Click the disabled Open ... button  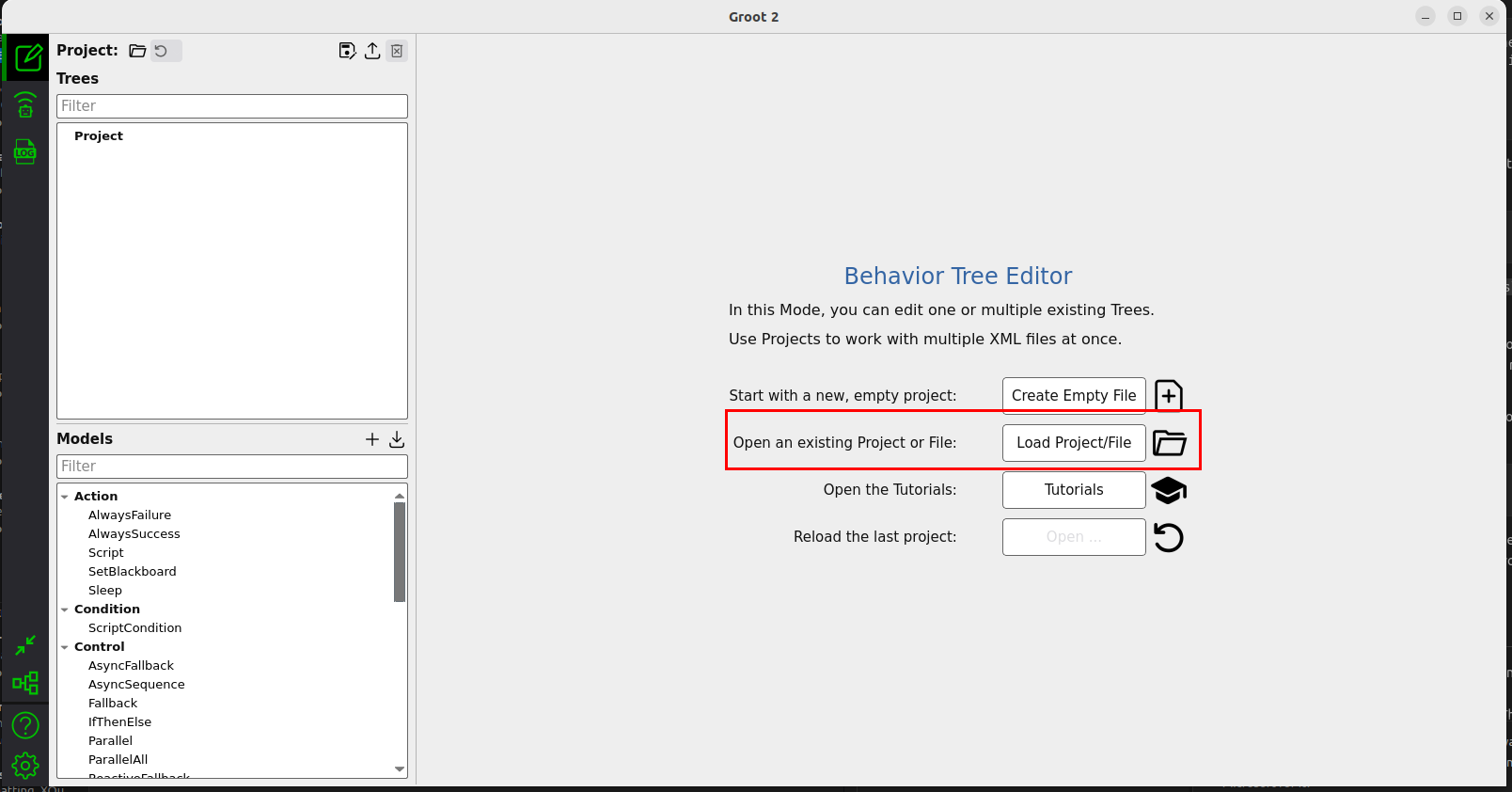point(1074,537)
